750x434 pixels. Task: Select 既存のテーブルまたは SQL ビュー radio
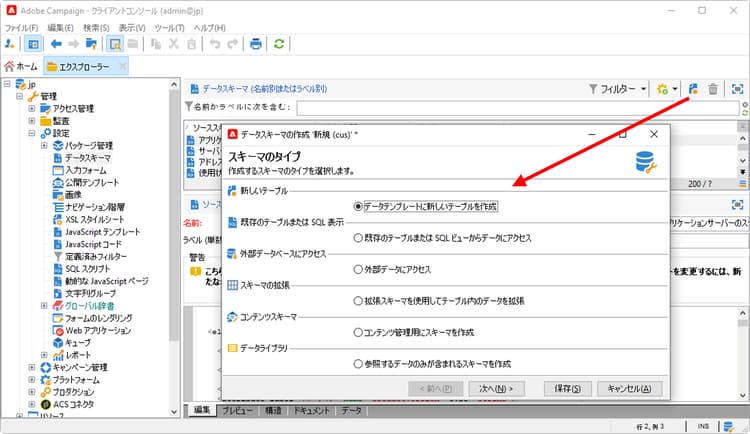click(x=358, y=238)
